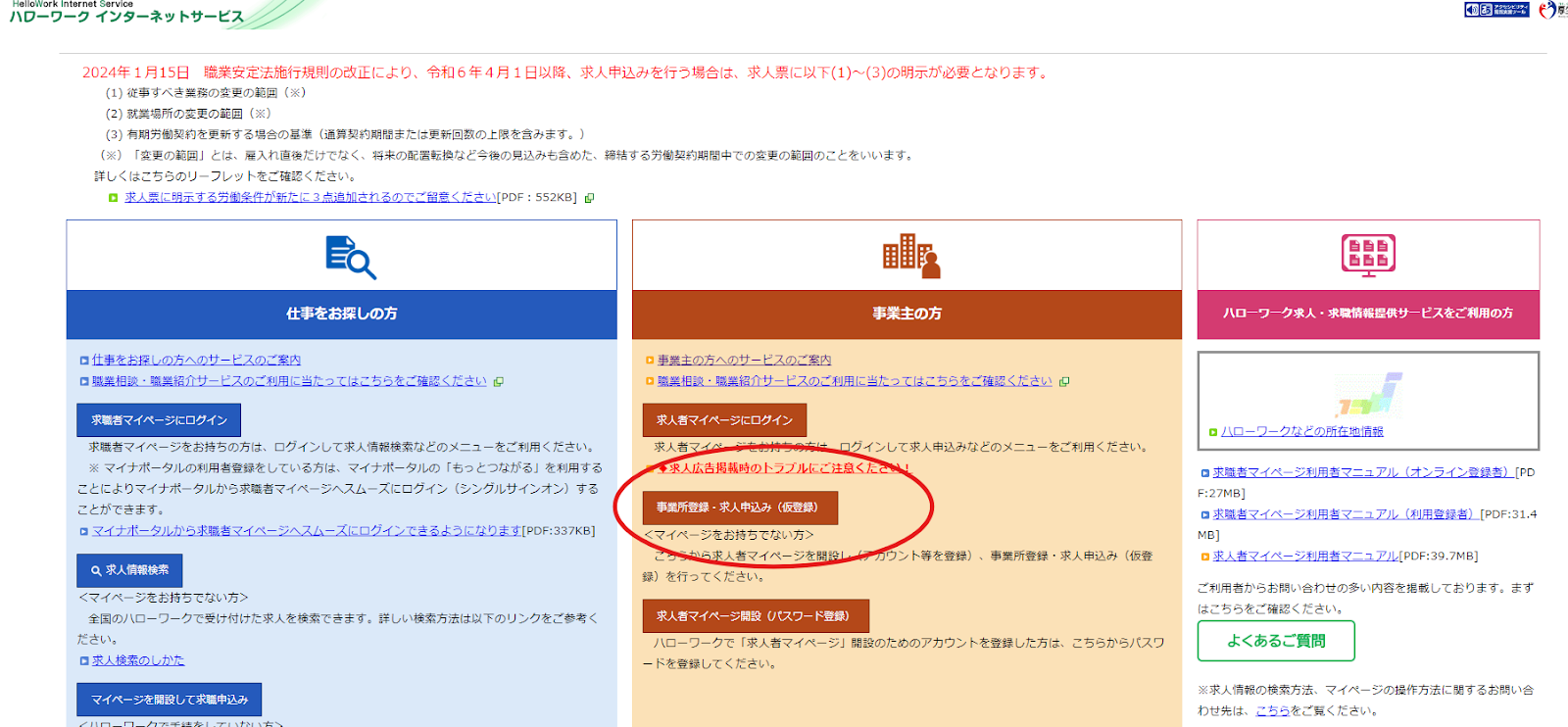Click the pink grid icon above ハローワーク求人・求職情報提供サービス

click(x=1368, y=255)
